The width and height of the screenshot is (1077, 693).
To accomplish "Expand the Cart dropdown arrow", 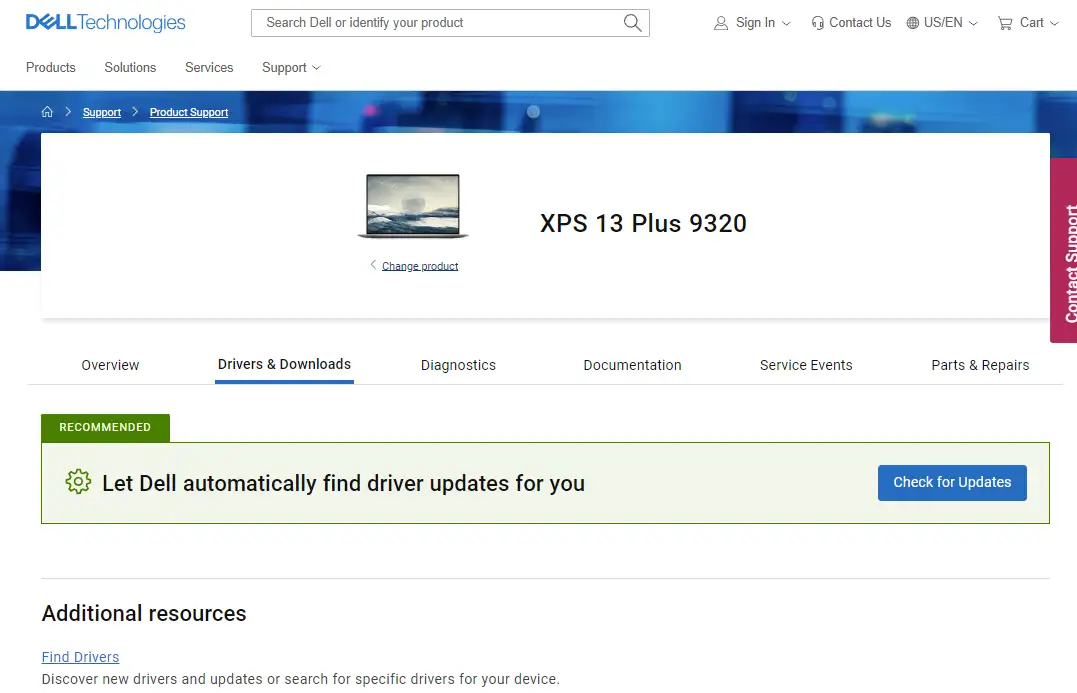I will click(1054, 24).
